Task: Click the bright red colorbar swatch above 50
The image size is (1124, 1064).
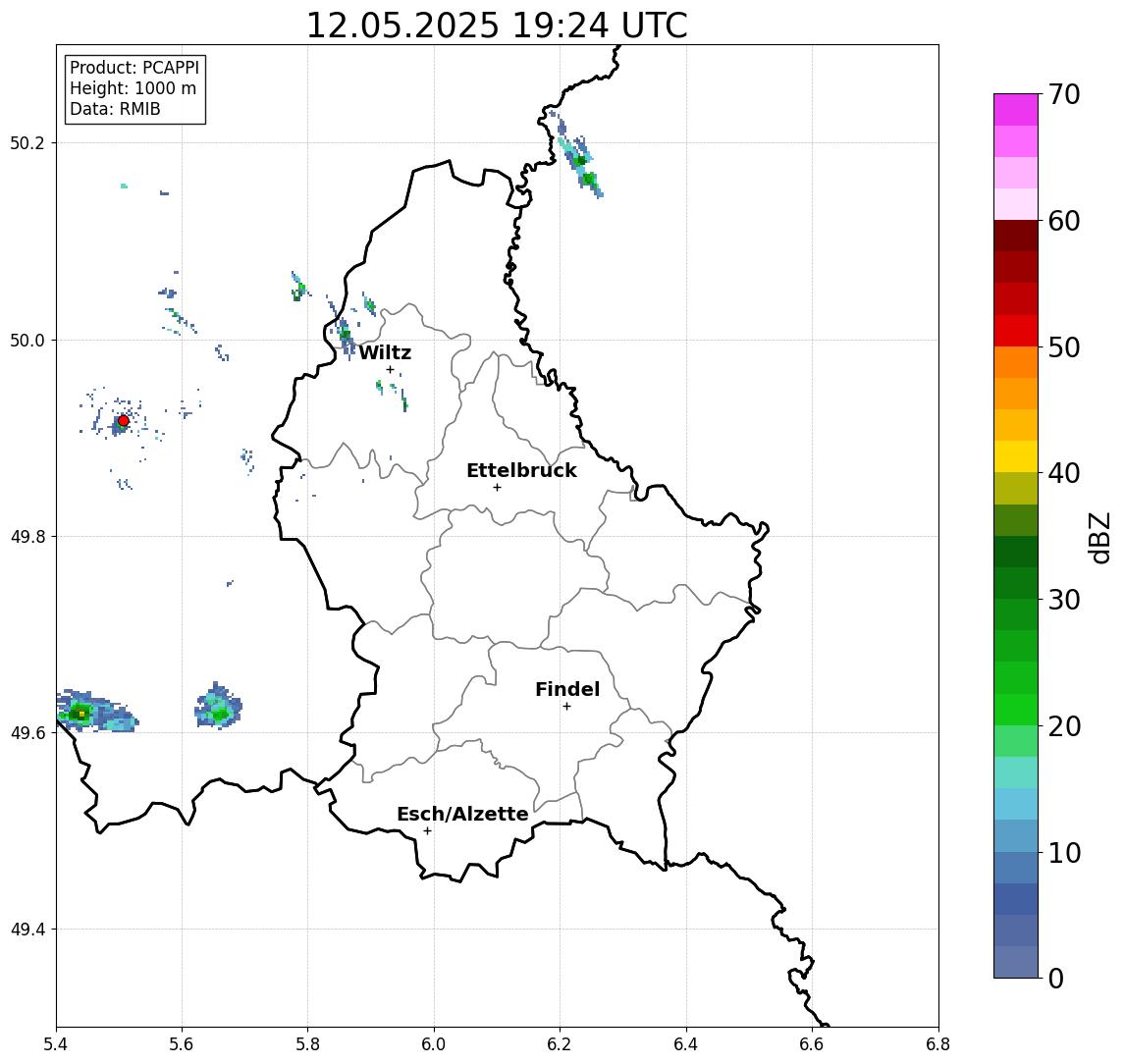Action: 1016,331
